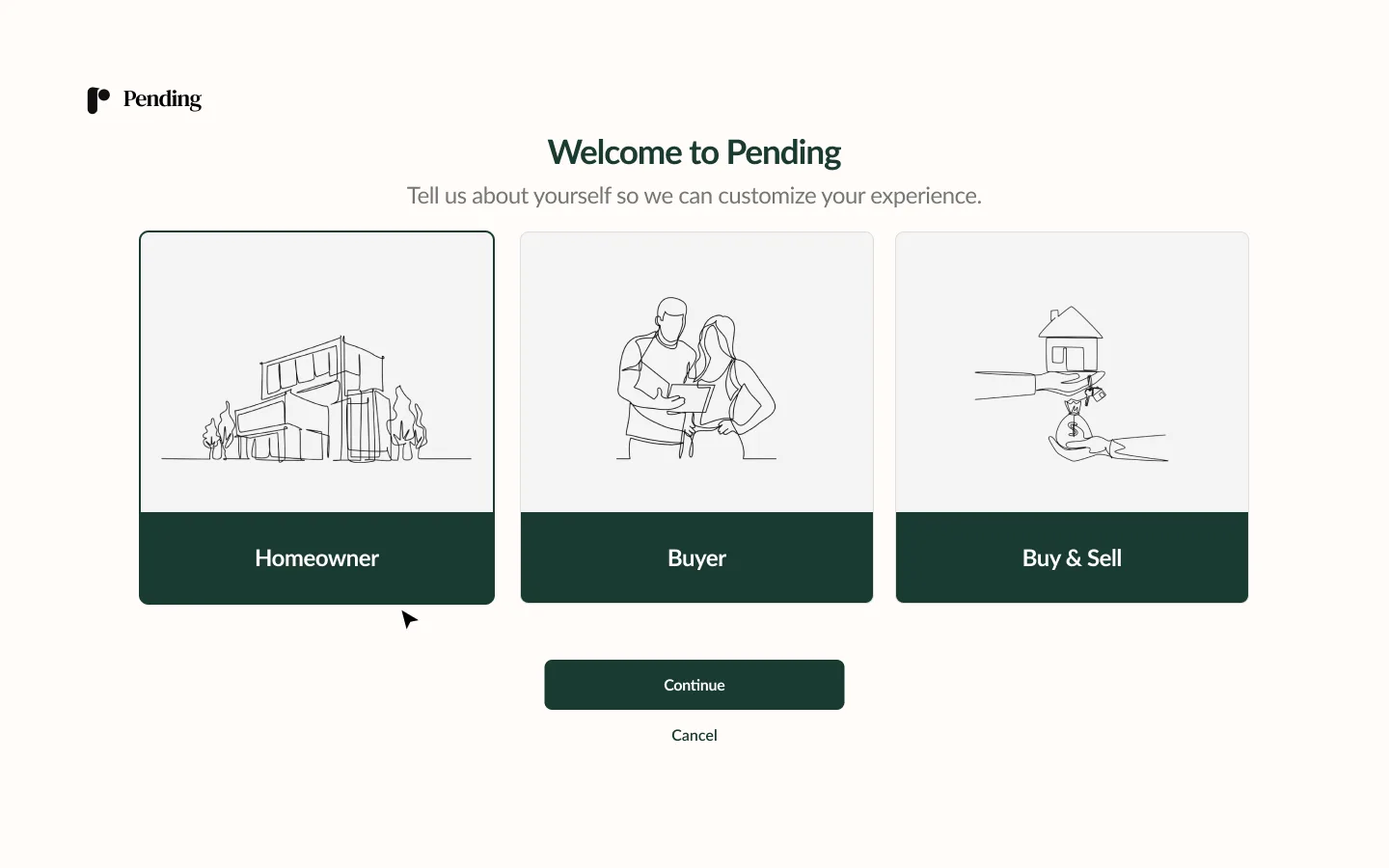Screen dimensions: 1389x868
Task: Choose the Buyer option label
Action: point(696,558)
